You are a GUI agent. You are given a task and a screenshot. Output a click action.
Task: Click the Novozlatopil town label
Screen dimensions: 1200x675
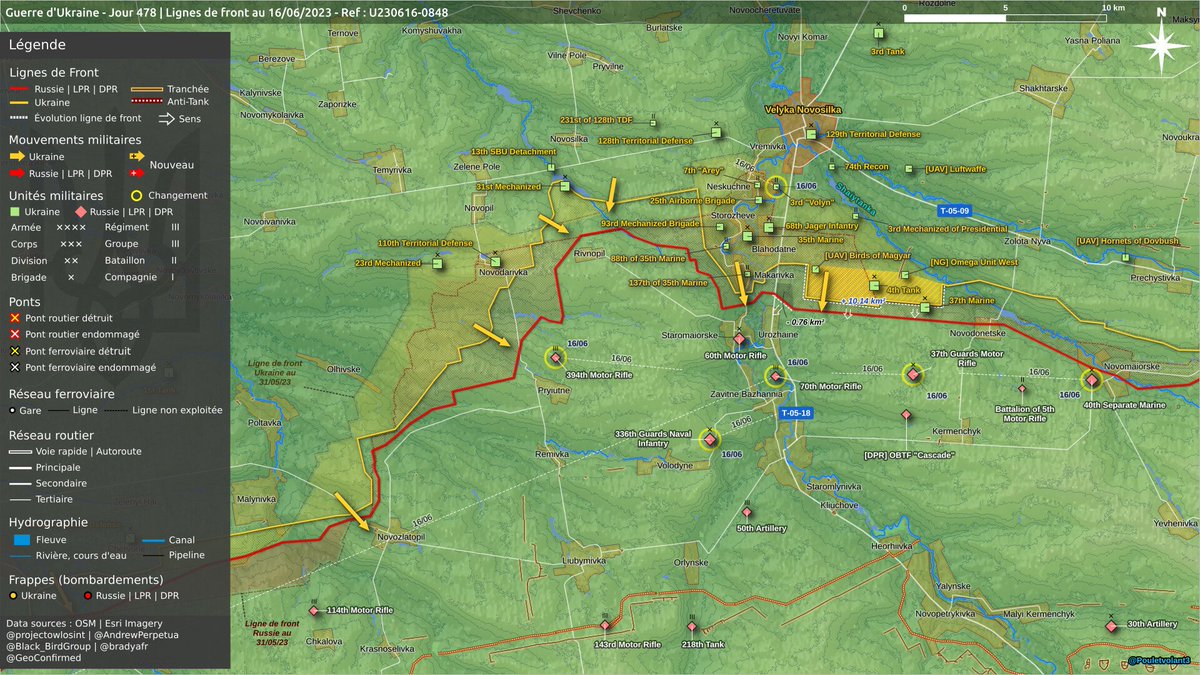pos(401,538)
